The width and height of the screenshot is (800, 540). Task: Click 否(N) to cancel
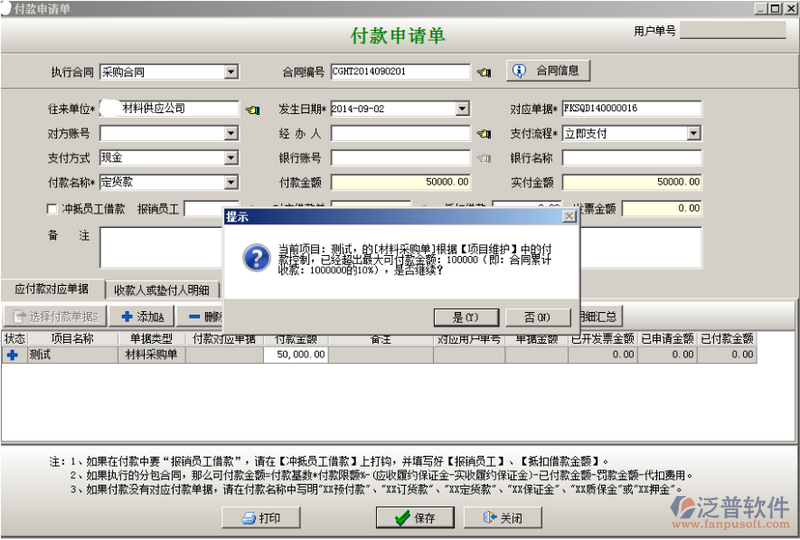click(x=538, y=317)
